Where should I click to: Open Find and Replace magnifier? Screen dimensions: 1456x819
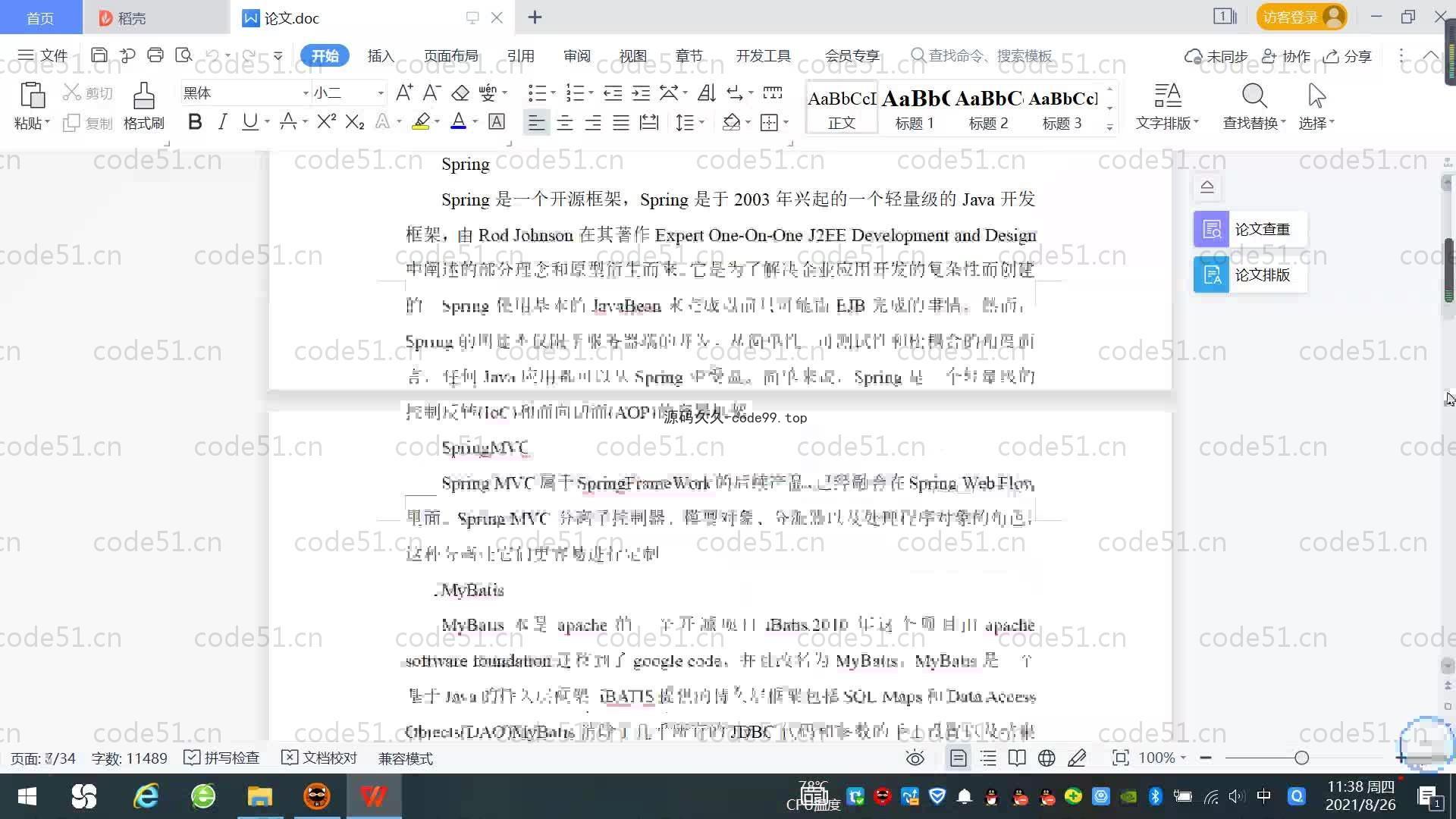[x=1254, y=96]
